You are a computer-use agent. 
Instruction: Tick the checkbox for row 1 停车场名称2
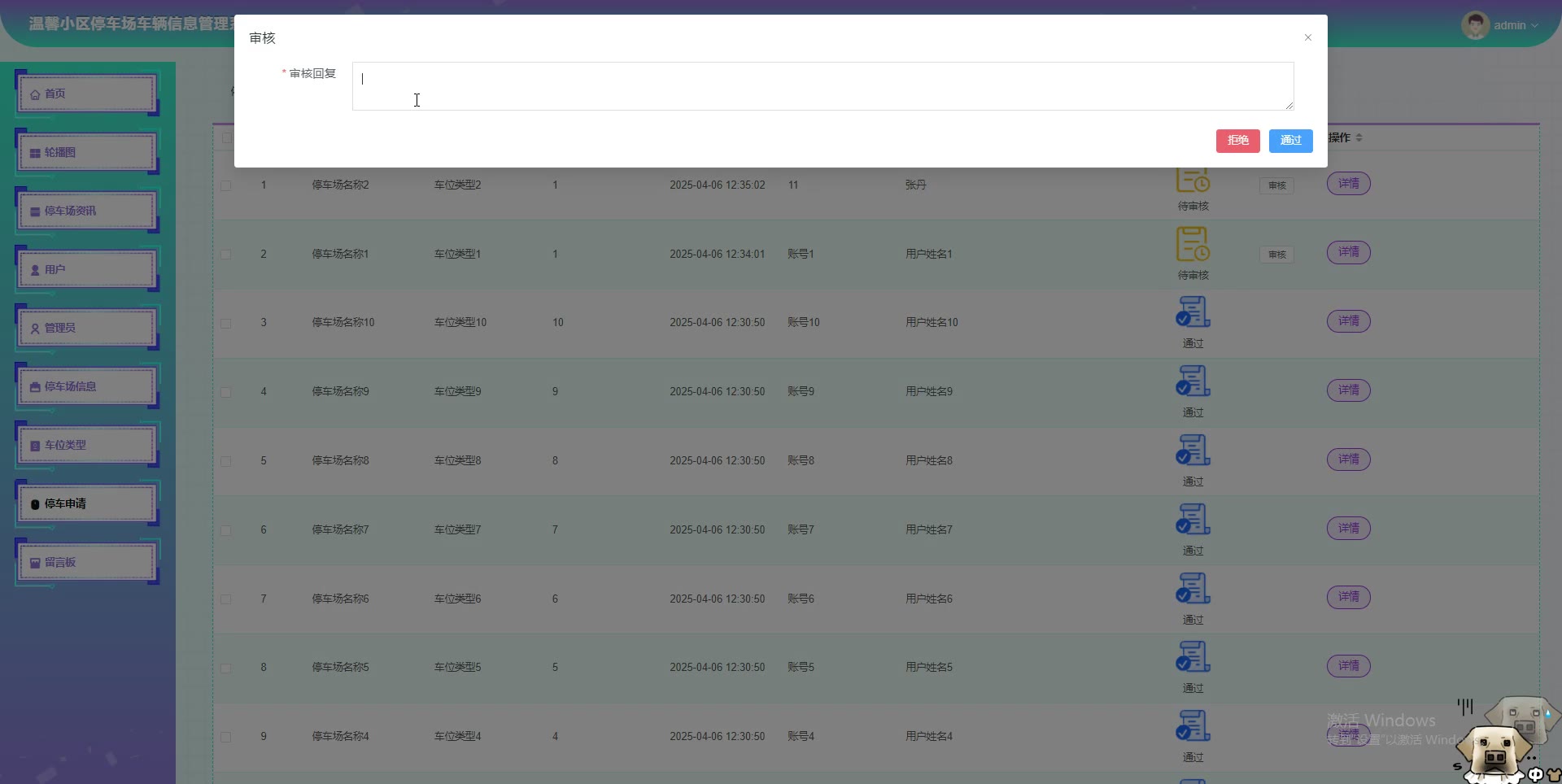coord(226,185)
